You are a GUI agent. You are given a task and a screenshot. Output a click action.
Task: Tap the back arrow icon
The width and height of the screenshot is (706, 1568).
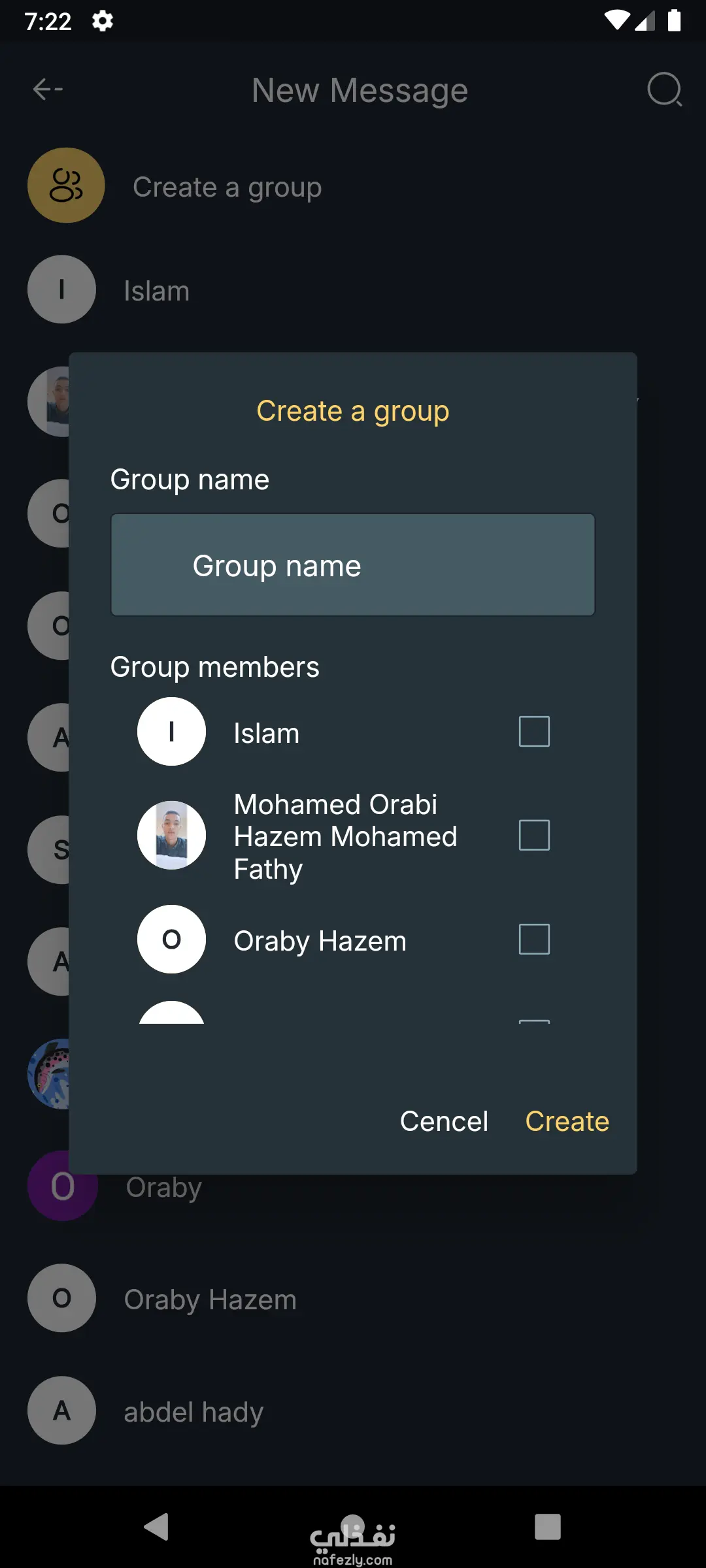(48, 90)
